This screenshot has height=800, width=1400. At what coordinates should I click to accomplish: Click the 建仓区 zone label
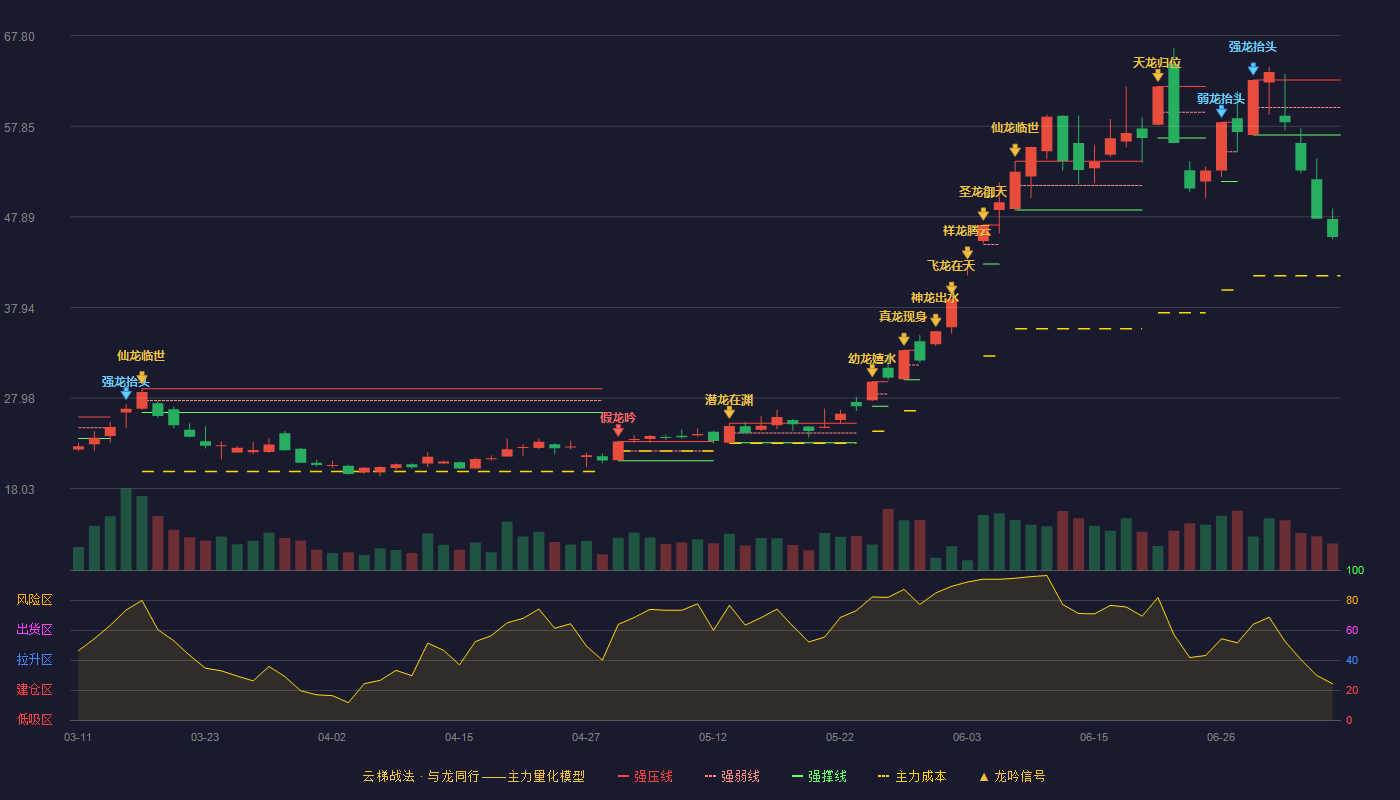[35, 690]
